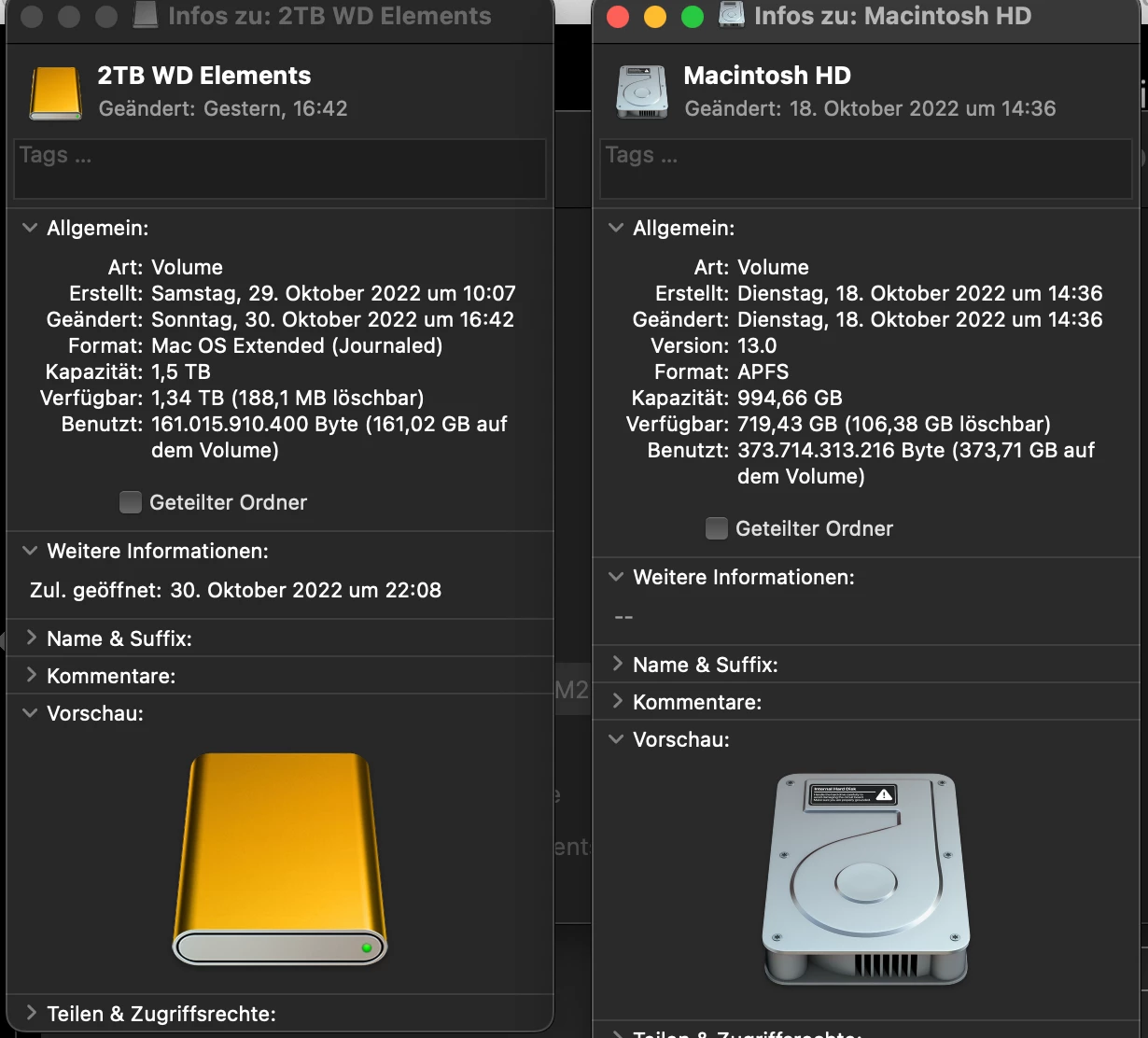
Task: Click the Tags field of Macintosh HD
Action: 866,168
